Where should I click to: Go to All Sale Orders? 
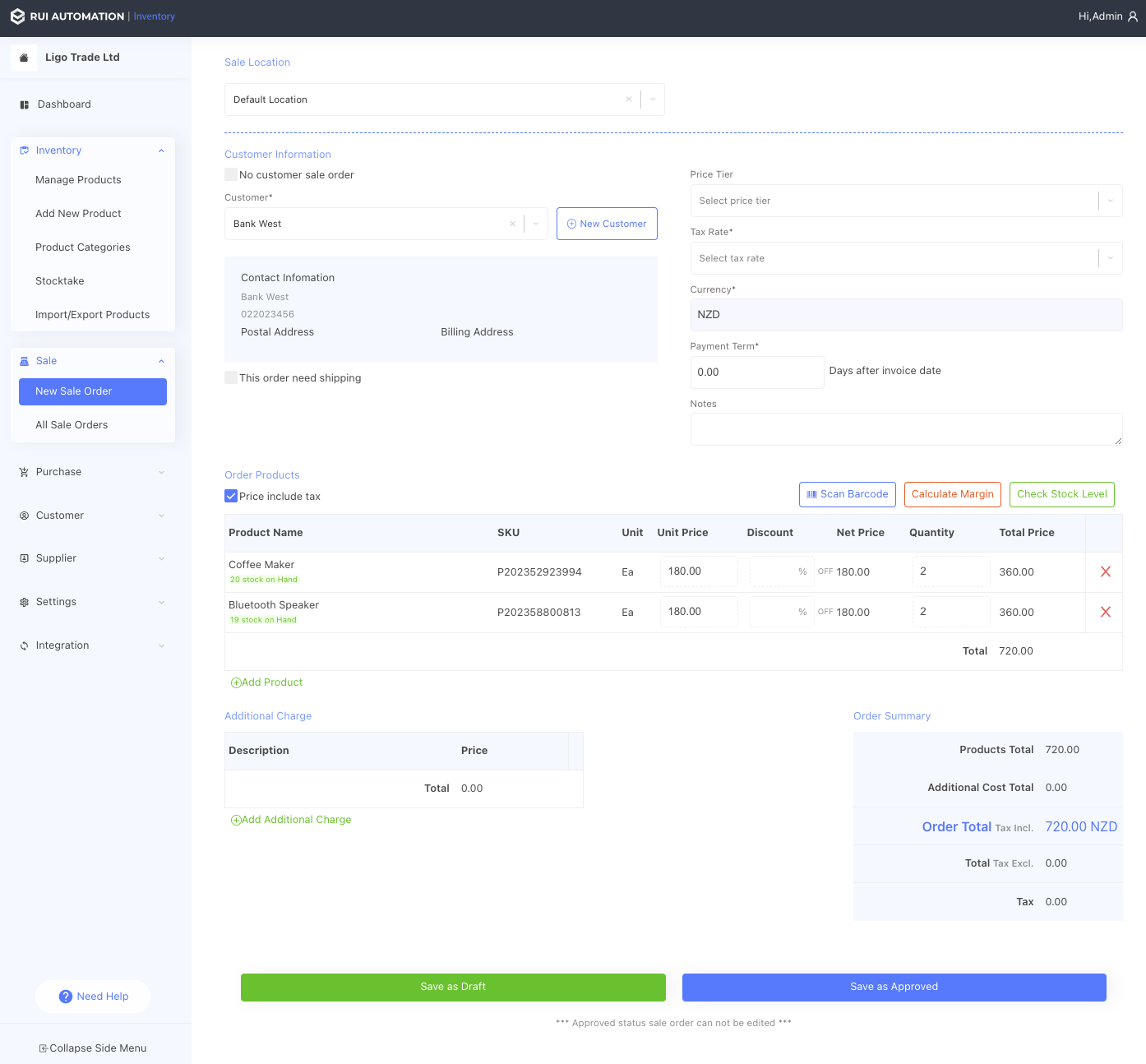click(72, 424)
